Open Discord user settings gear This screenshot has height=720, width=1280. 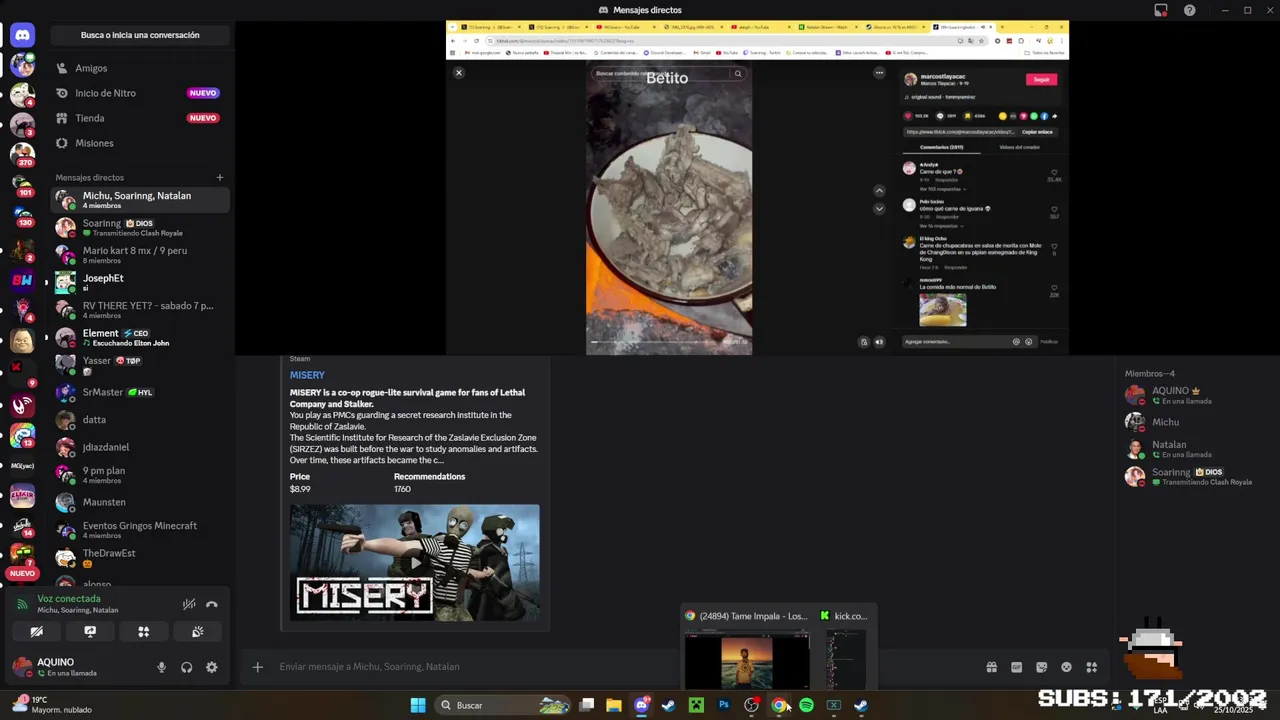click(212, 667)
